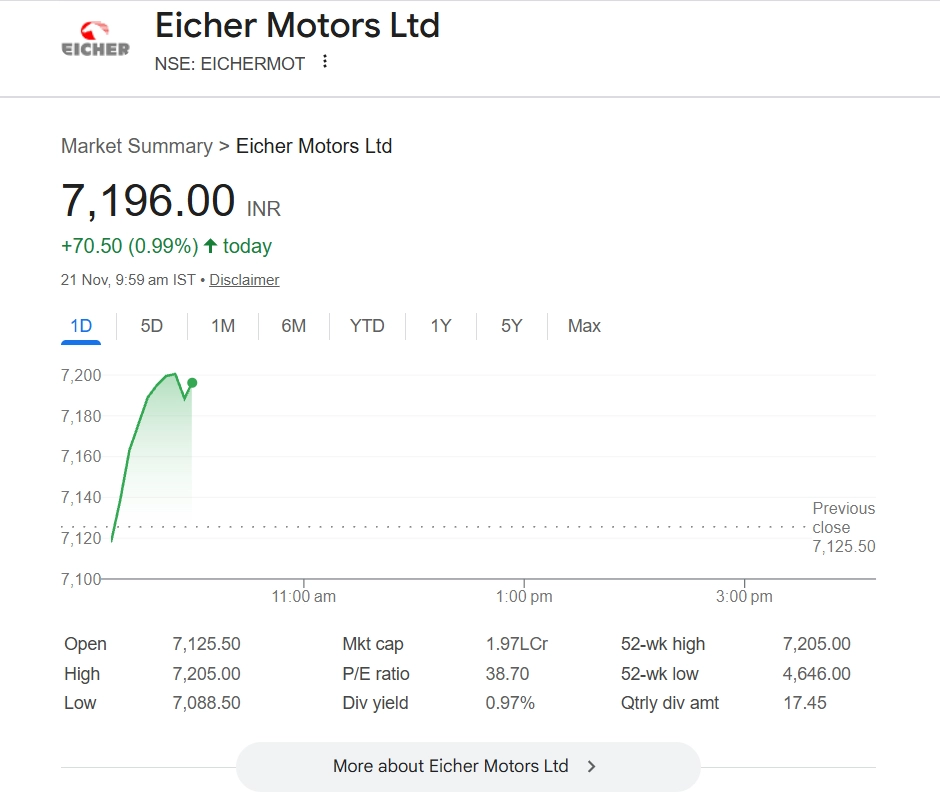
Task: Show the 6M price chart
Action: (294, 326)
